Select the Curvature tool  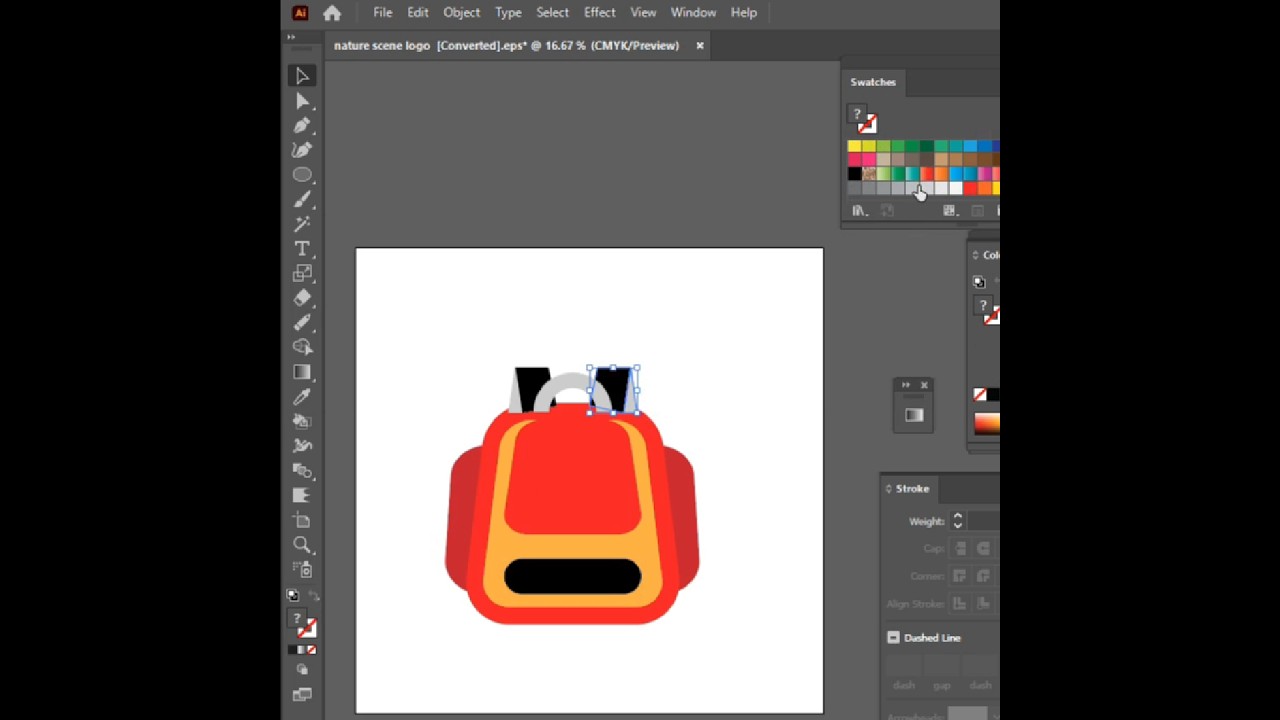pyautogui.click(x=302, y=150)
